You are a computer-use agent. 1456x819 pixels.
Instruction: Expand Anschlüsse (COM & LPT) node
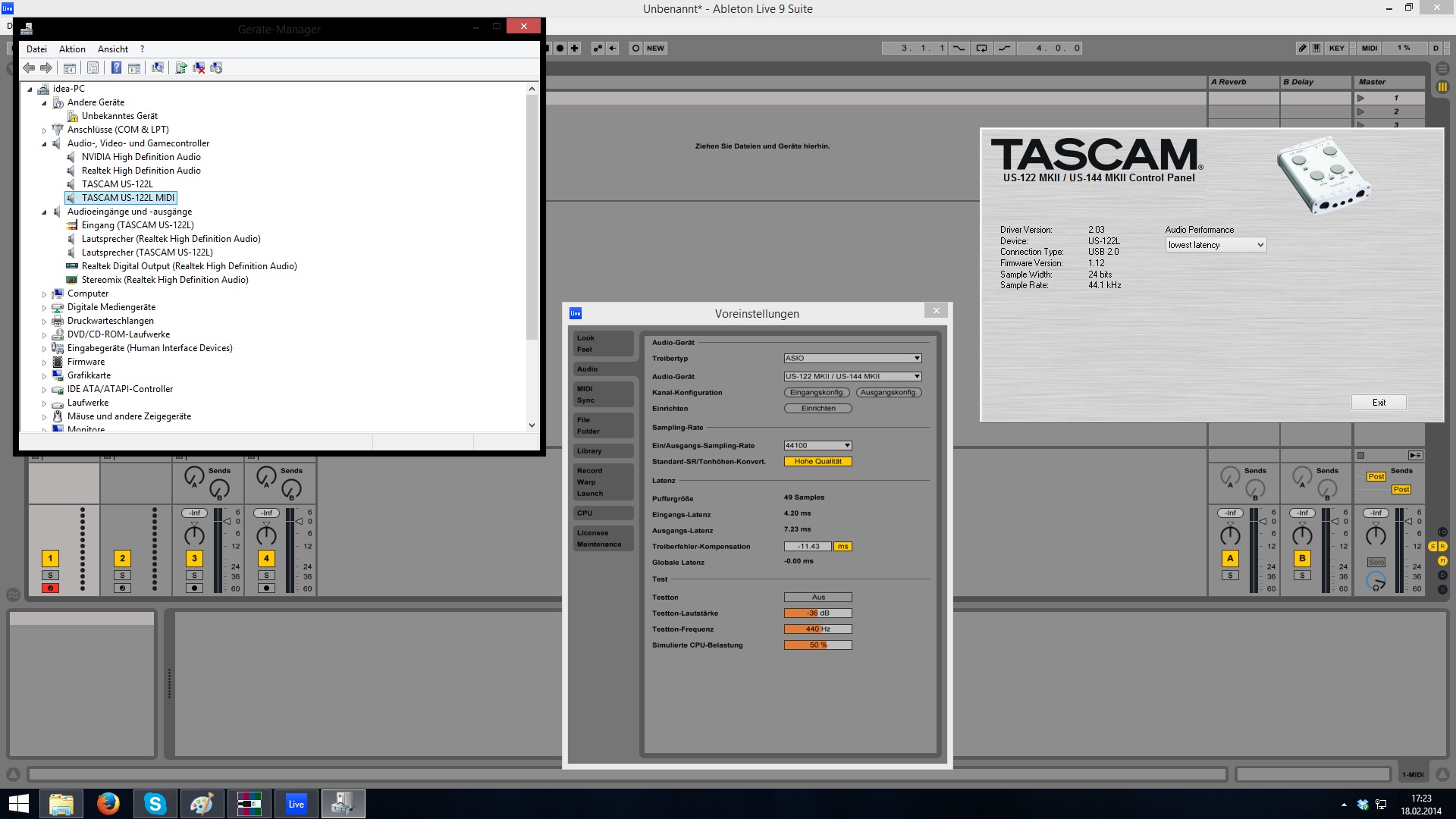coord(44,130)
